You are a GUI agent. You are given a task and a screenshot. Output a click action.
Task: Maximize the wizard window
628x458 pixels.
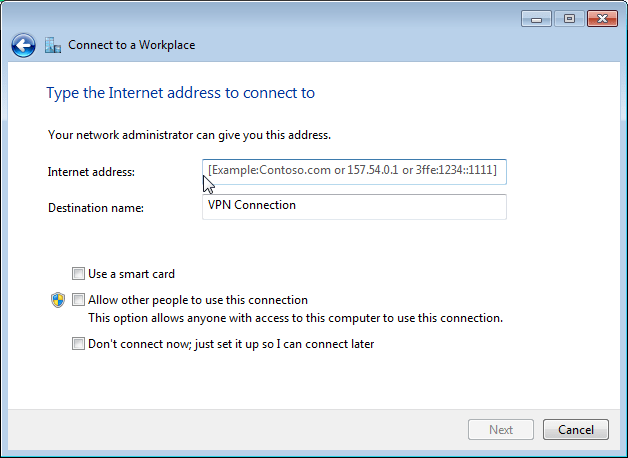coord(569,19)
